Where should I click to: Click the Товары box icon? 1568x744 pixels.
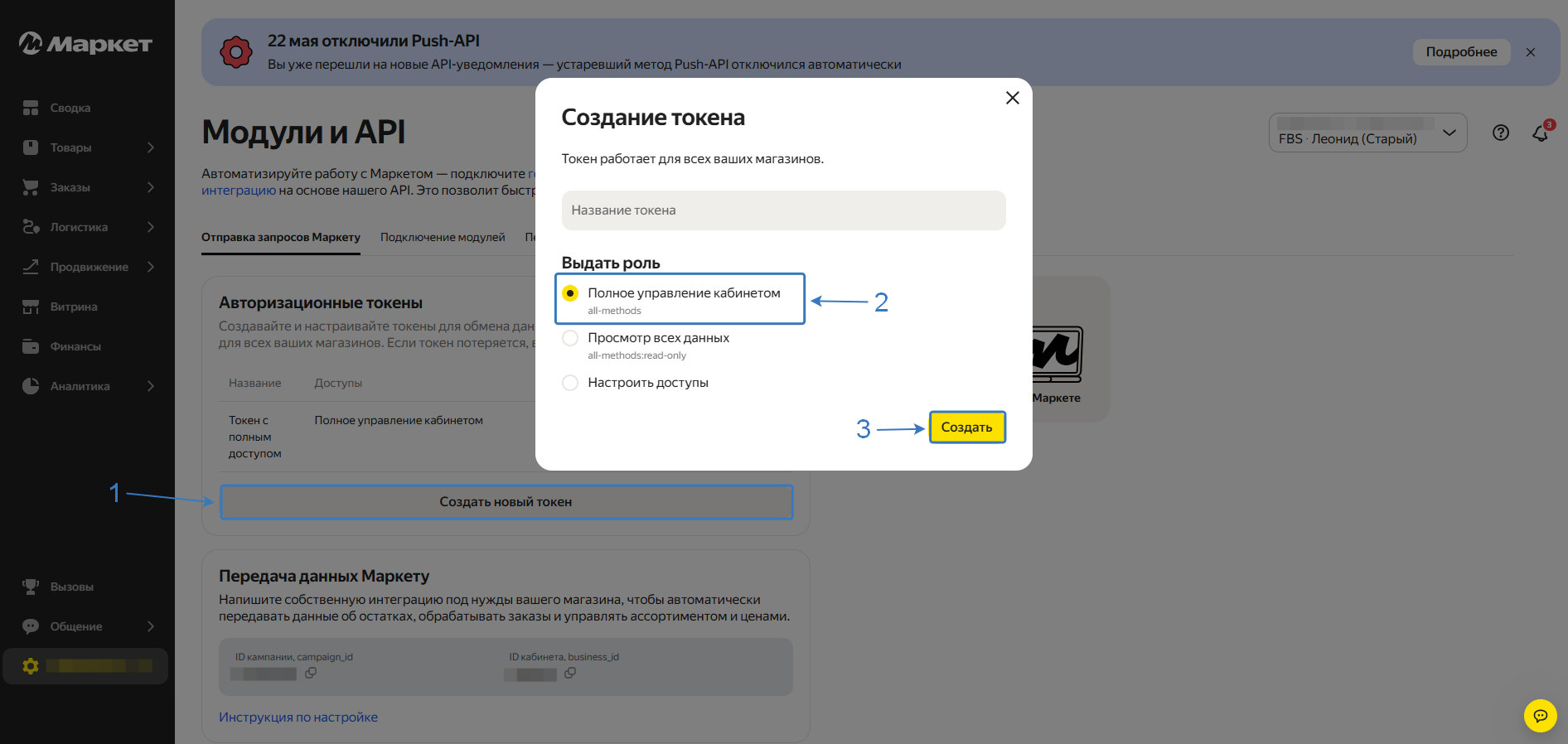point(31,147)
